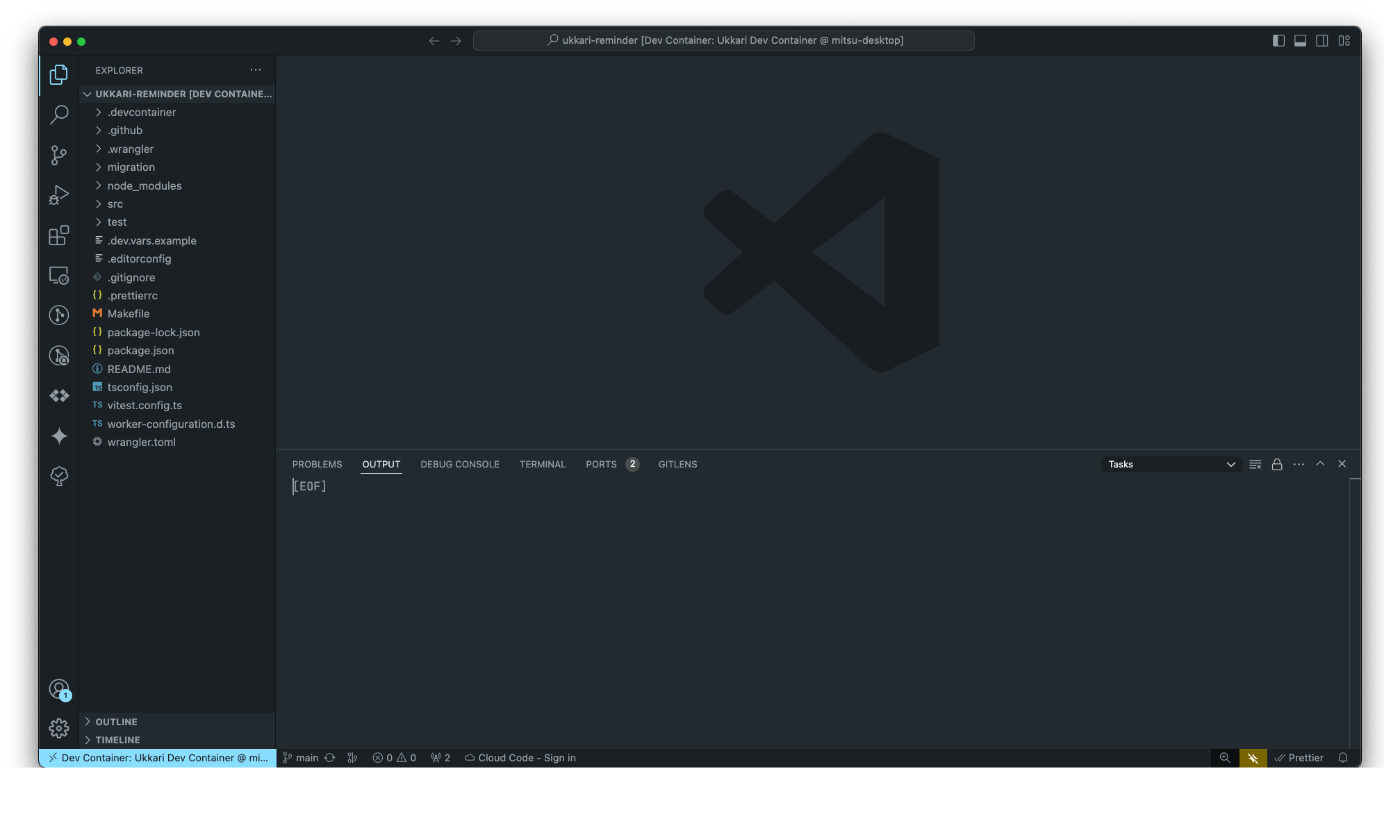Open the Tasks output channel dropdown
This screenshot has height=819, width=1400.
click(x=1172, y=464)
